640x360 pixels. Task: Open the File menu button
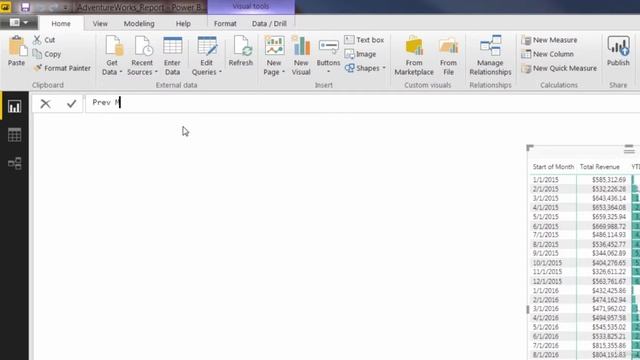(x=19, y=22)
